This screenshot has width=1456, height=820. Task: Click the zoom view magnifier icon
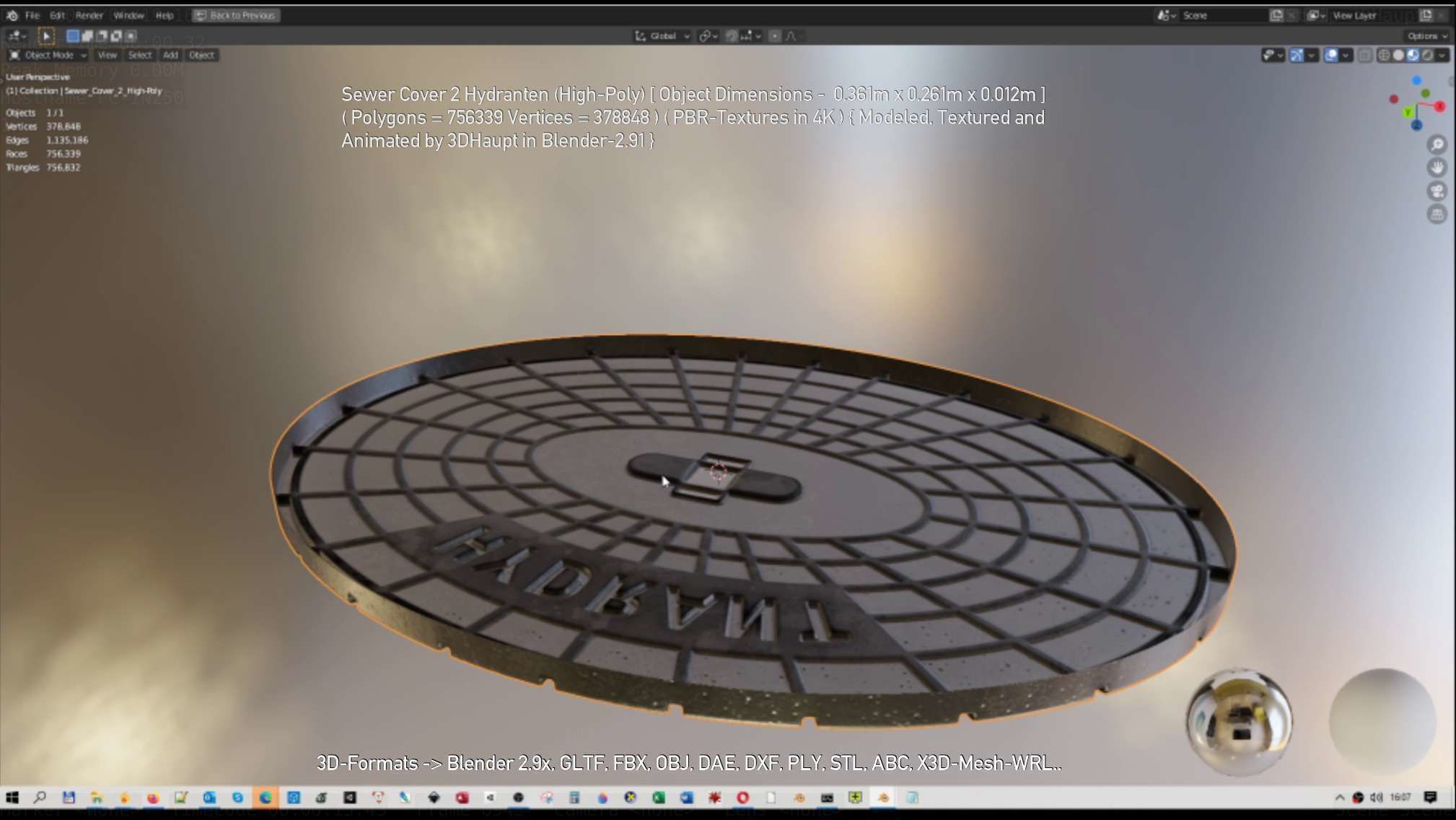pos(1437,145)
